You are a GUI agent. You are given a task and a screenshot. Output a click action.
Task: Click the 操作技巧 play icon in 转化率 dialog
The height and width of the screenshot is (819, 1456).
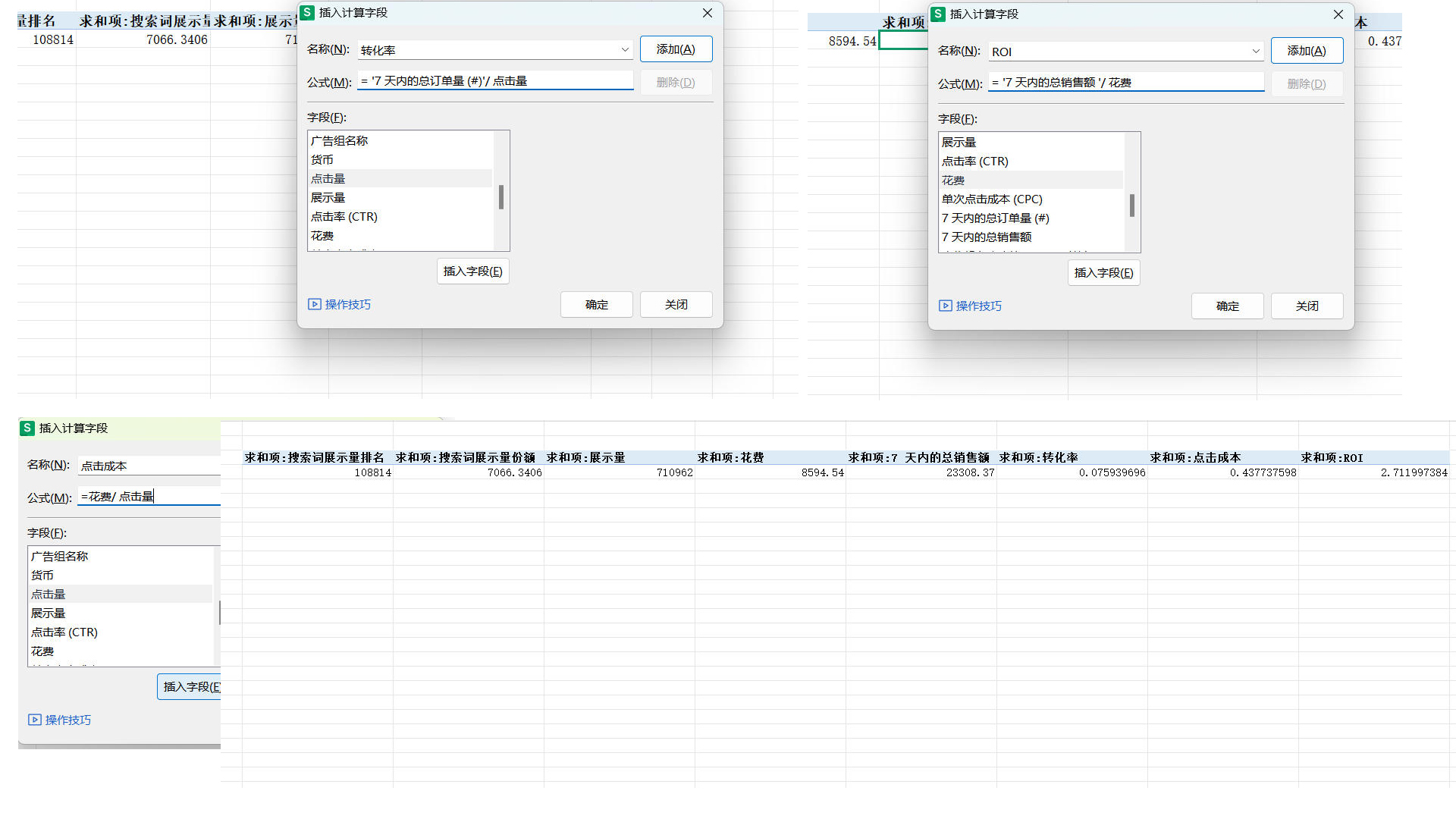coord(314,304)
